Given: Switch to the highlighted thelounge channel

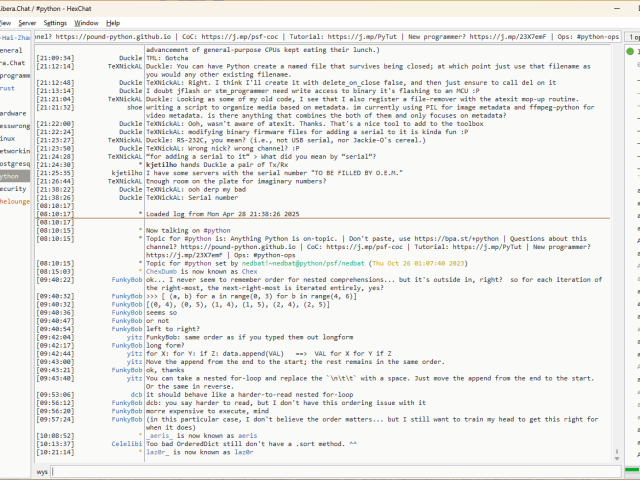Looking at the screenshot, I should (x=15, y=201).
